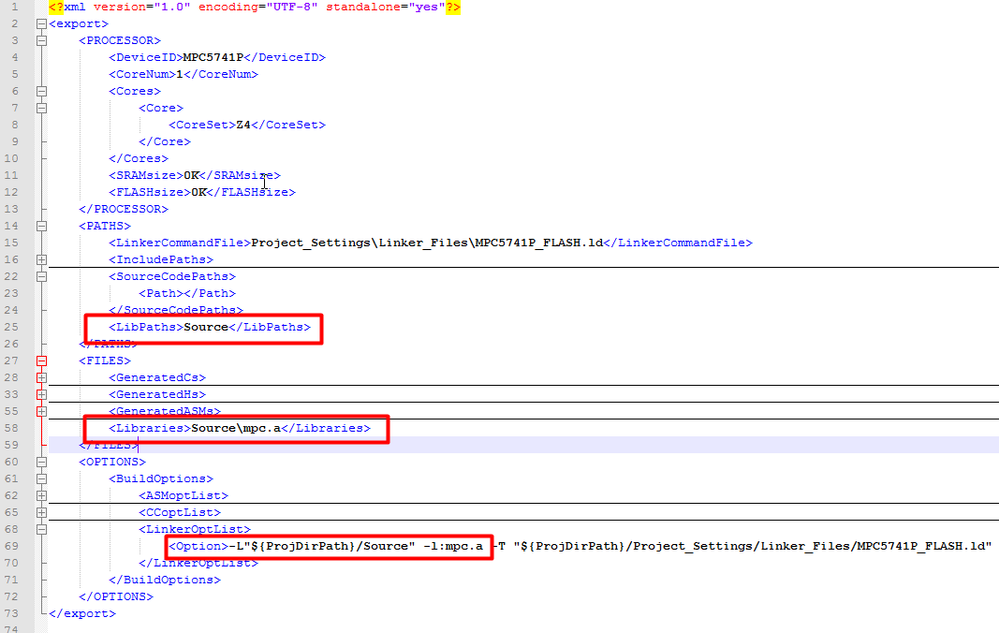The image size is (999, 633).
Task: Expand the ASMoptList folded section
Action: 41,495
